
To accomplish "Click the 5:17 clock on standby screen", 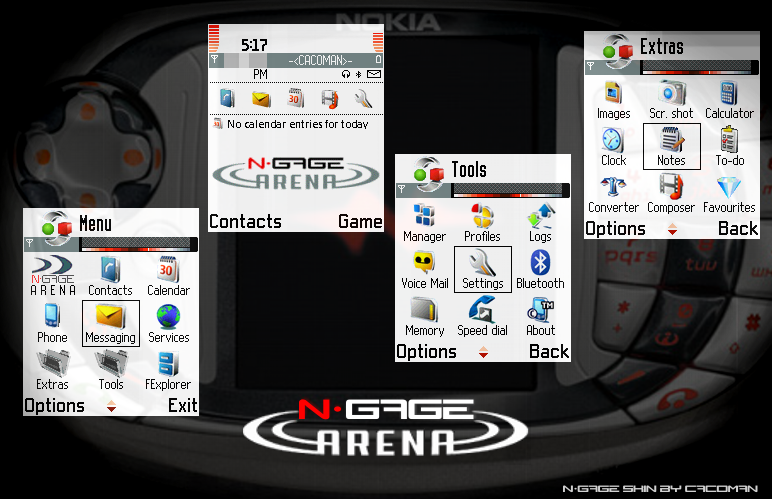I will pyautogui.click(x=254, y=45).
